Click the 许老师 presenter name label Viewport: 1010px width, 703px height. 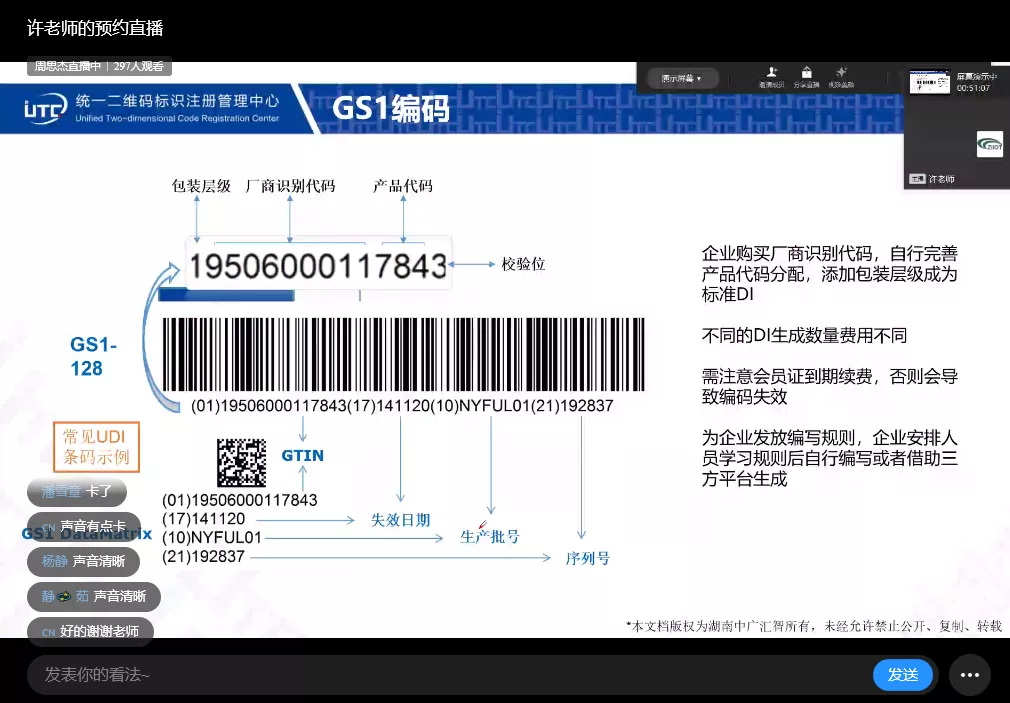(941, 179)
